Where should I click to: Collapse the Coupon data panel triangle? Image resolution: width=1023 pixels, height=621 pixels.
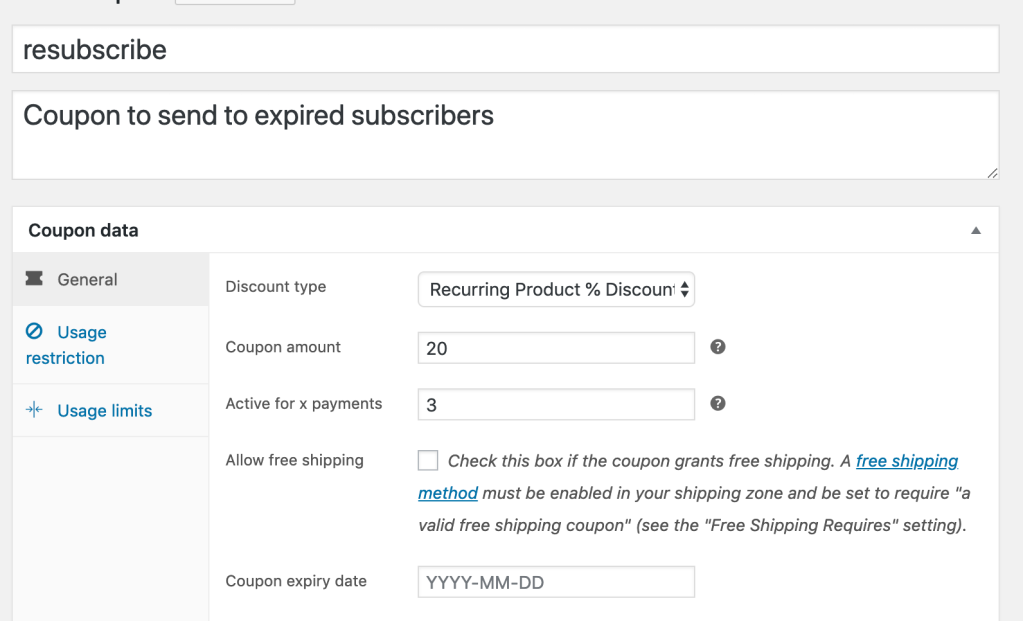(x=976, y=231)
